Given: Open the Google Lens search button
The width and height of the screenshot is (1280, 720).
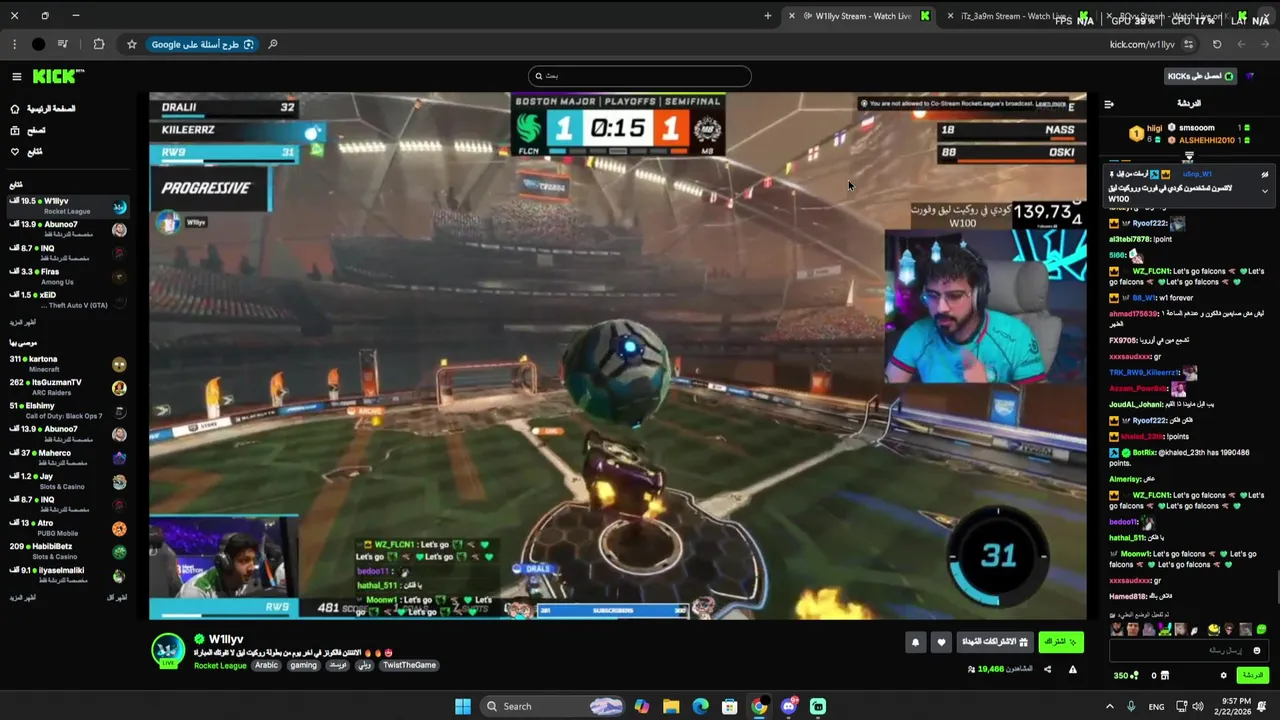Looking at the screenshot, I should coord(203,44).
